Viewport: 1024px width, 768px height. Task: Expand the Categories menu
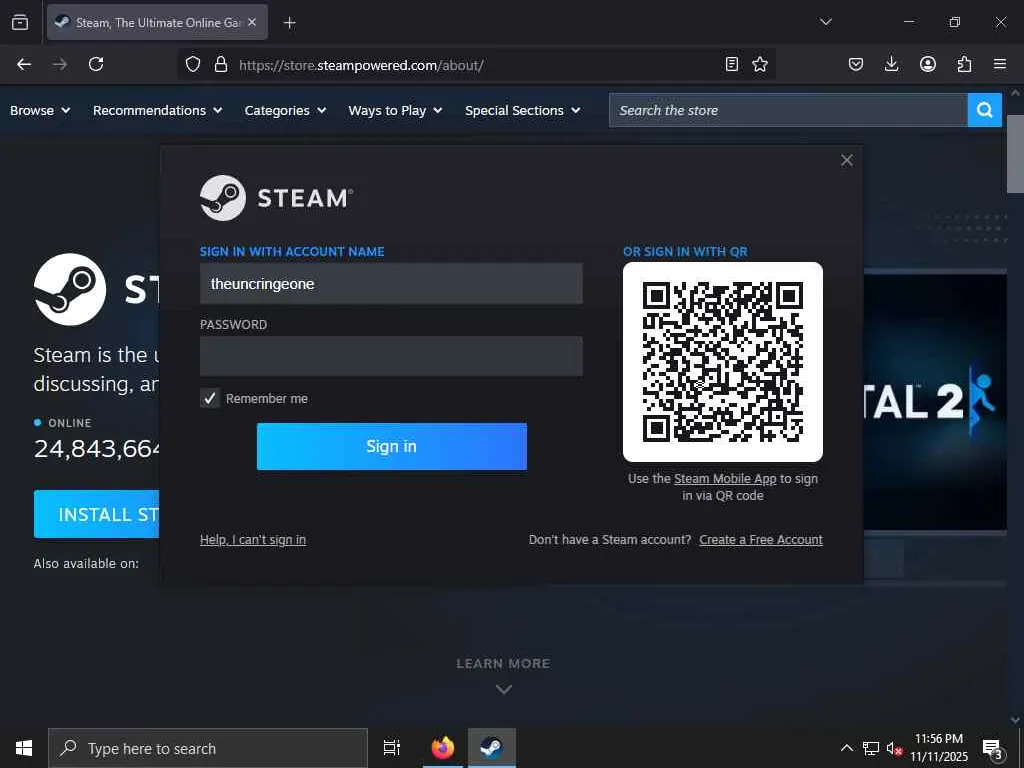pyautogui.click(x=285, y=110)
